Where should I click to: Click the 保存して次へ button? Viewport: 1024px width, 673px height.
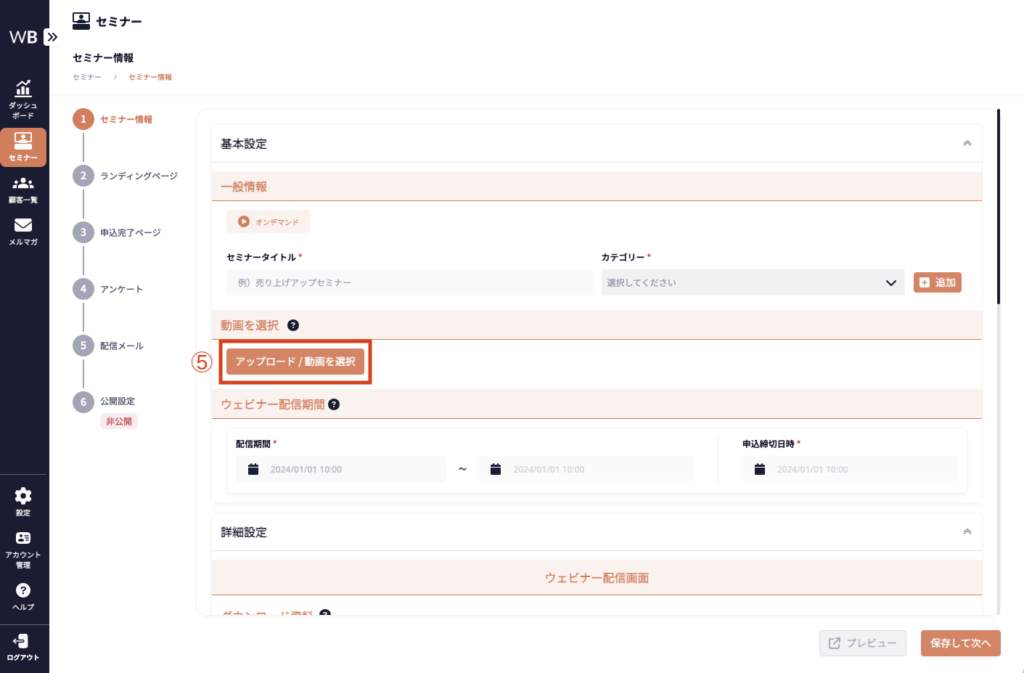tap(960, 643)
